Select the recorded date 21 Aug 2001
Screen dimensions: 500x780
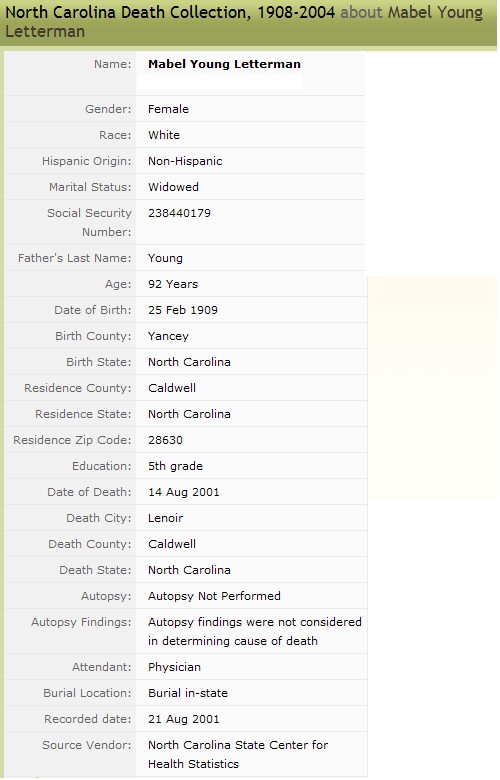pyautogui.click(x=184, y=719)
